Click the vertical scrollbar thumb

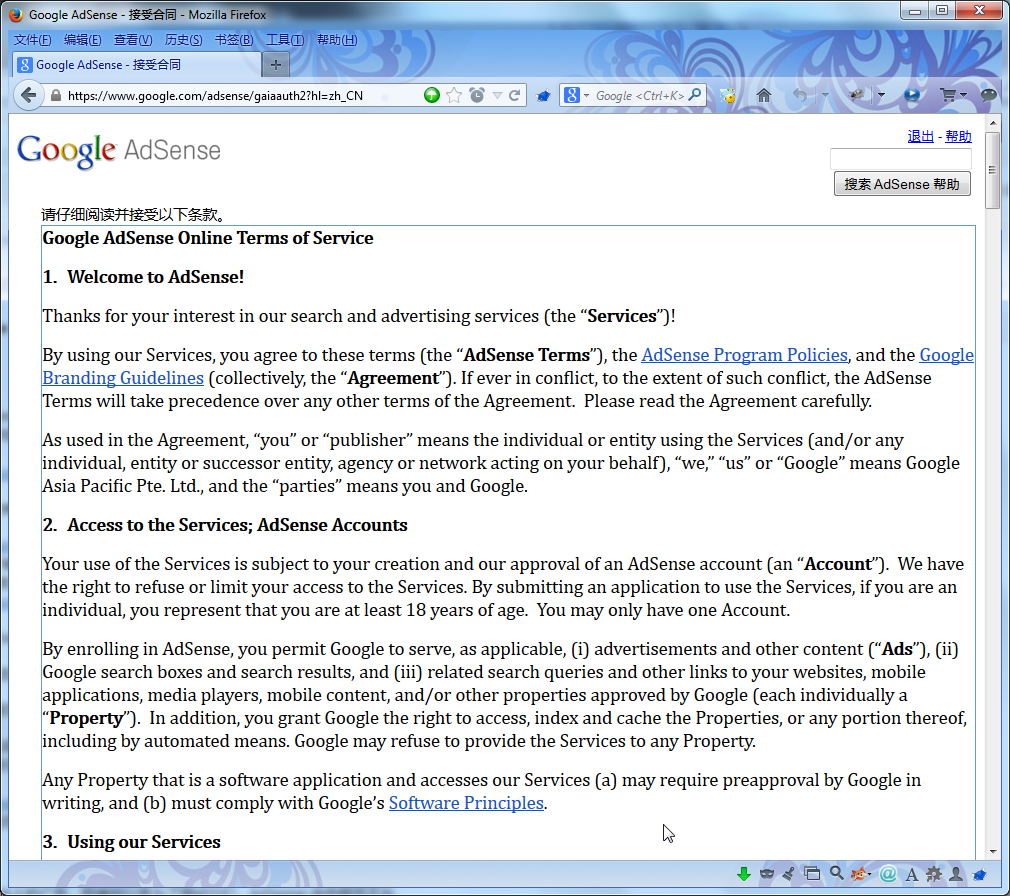pos(993,170)
